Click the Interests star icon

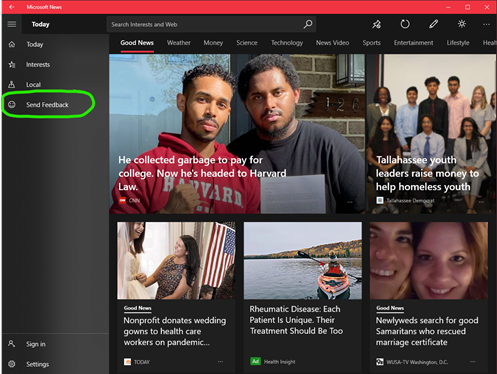click(x=12, y=64)
